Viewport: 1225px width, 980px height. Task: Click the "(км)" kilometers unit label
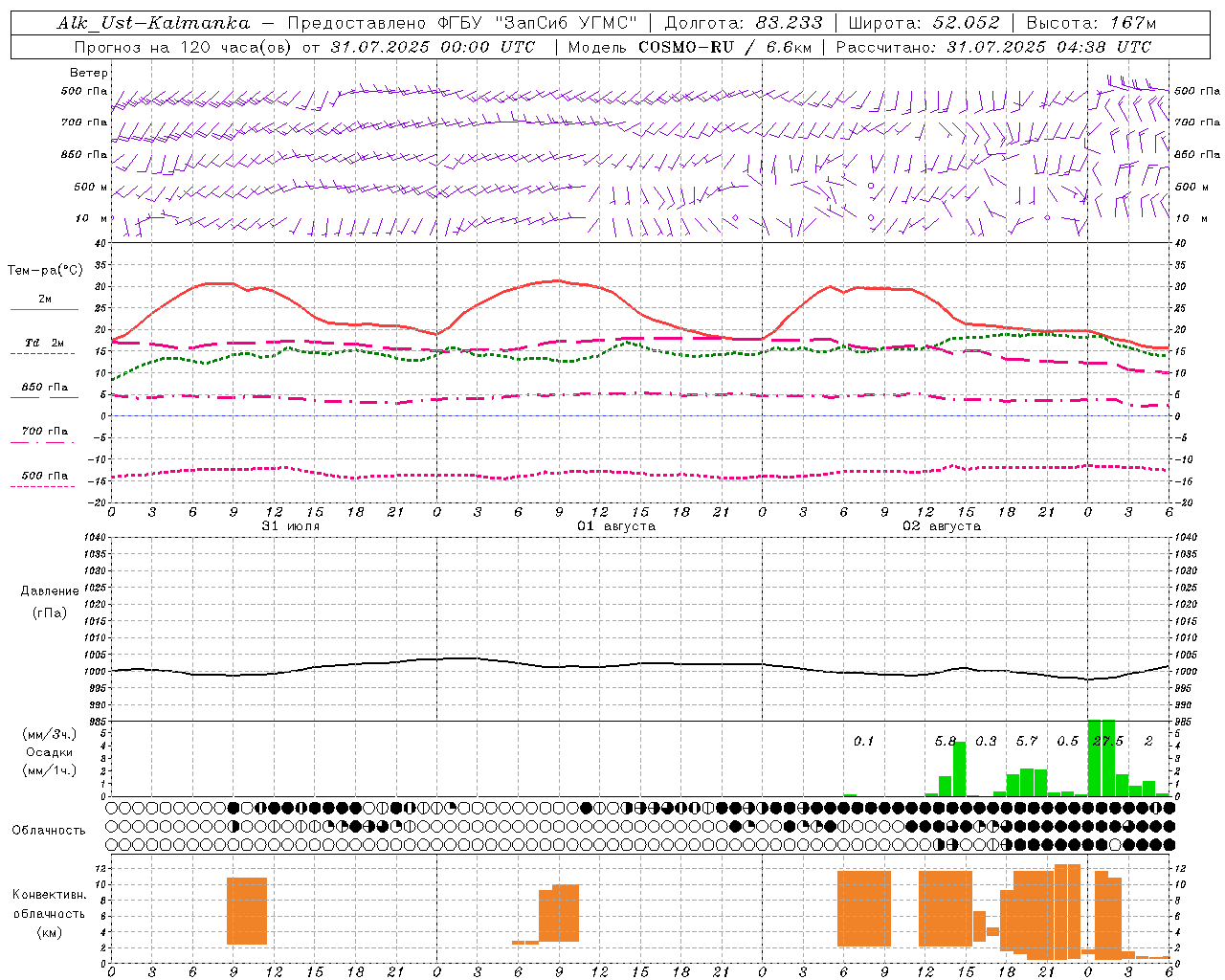point(50,932)
